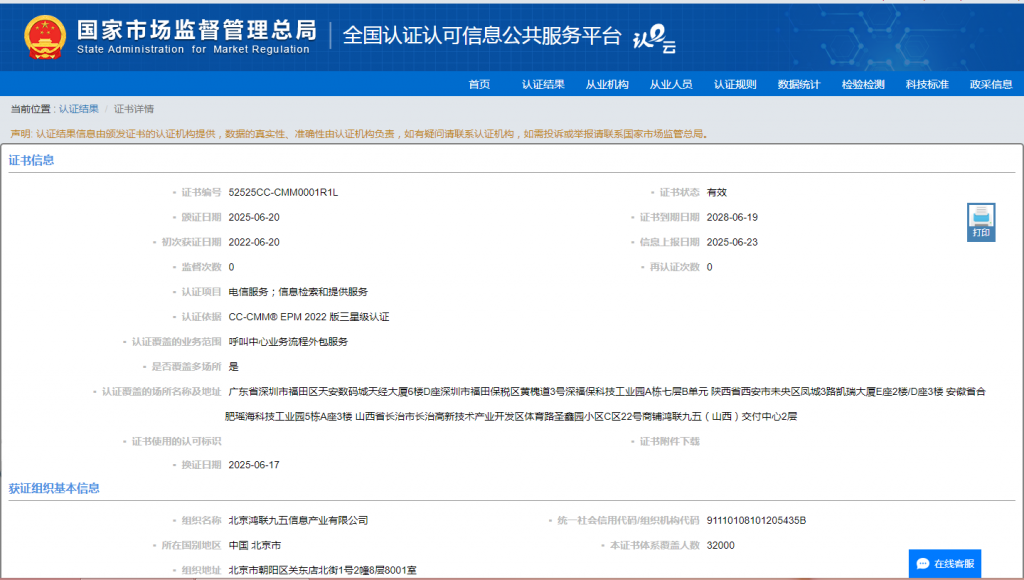1024x580 pixels.
Task: Go to 首页 in navigation bar
Action: pos(479,84)
